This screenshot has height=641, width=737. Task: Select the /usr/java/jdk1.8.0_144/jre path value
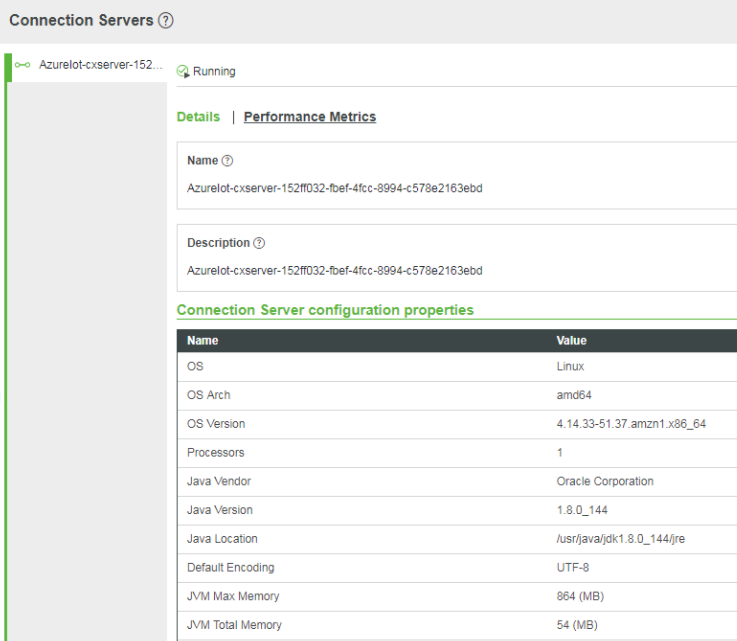click(621, 539)
